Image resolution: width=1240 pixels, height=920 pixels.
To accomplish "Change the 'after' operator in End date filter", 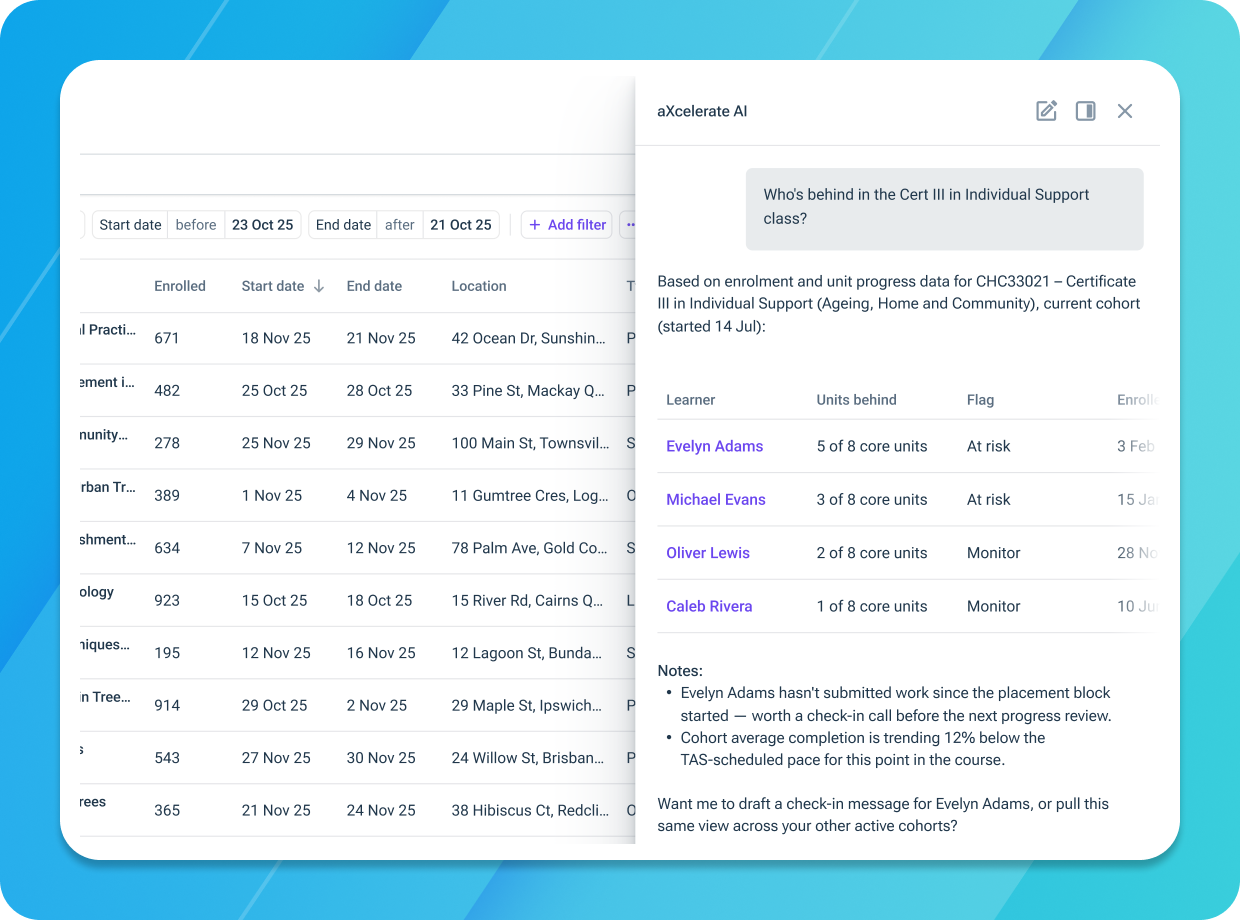I will click(400, 225).
